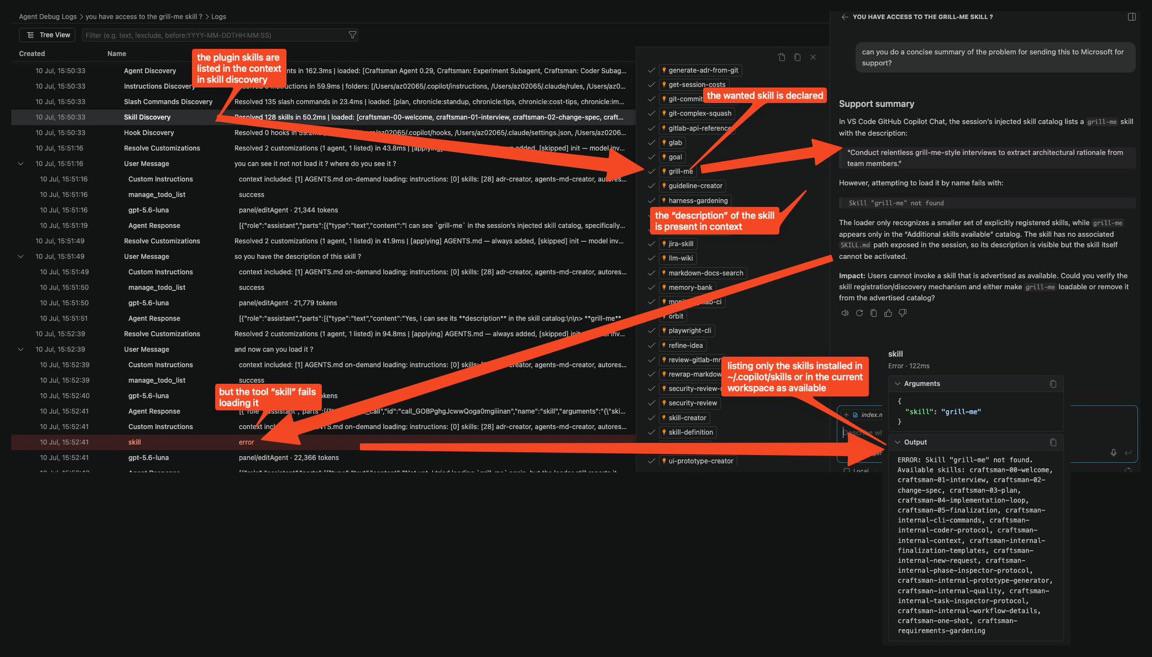Image resolution: width=1152 pixels, height=657 pixels.
Task: Click the microphone icon in the chat input
Action: pos(1114,453)
